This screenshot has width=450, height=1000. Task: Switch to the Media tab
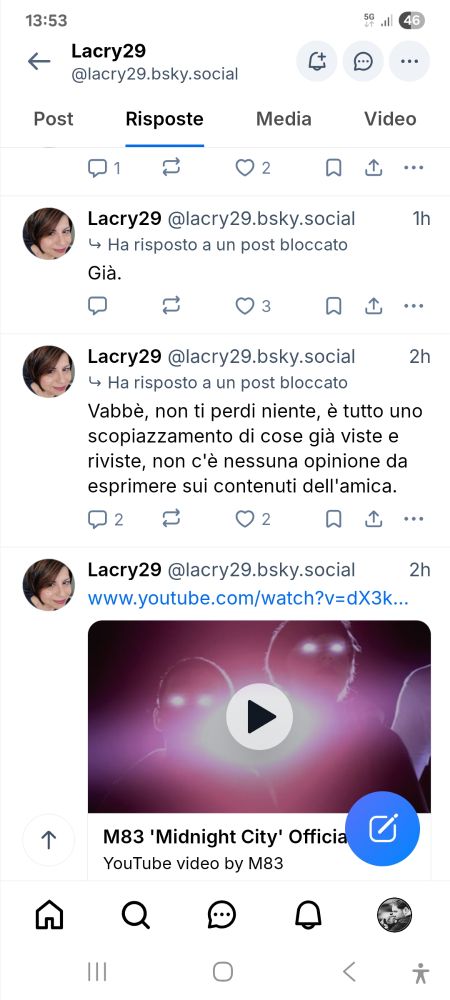[x=284, y=119]
